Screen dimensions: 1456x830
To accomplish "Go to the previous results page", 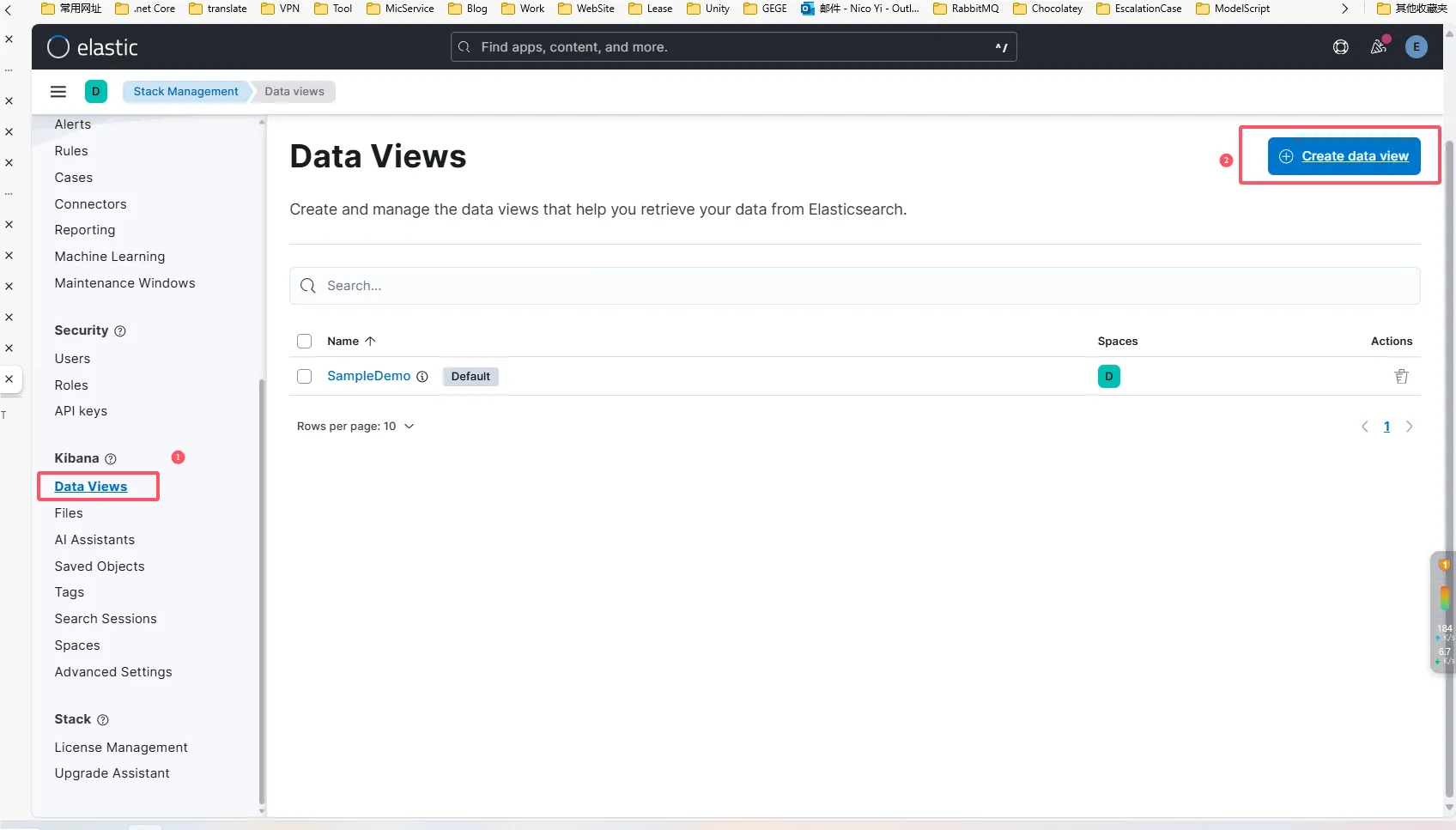I will tap(1365, 427).
